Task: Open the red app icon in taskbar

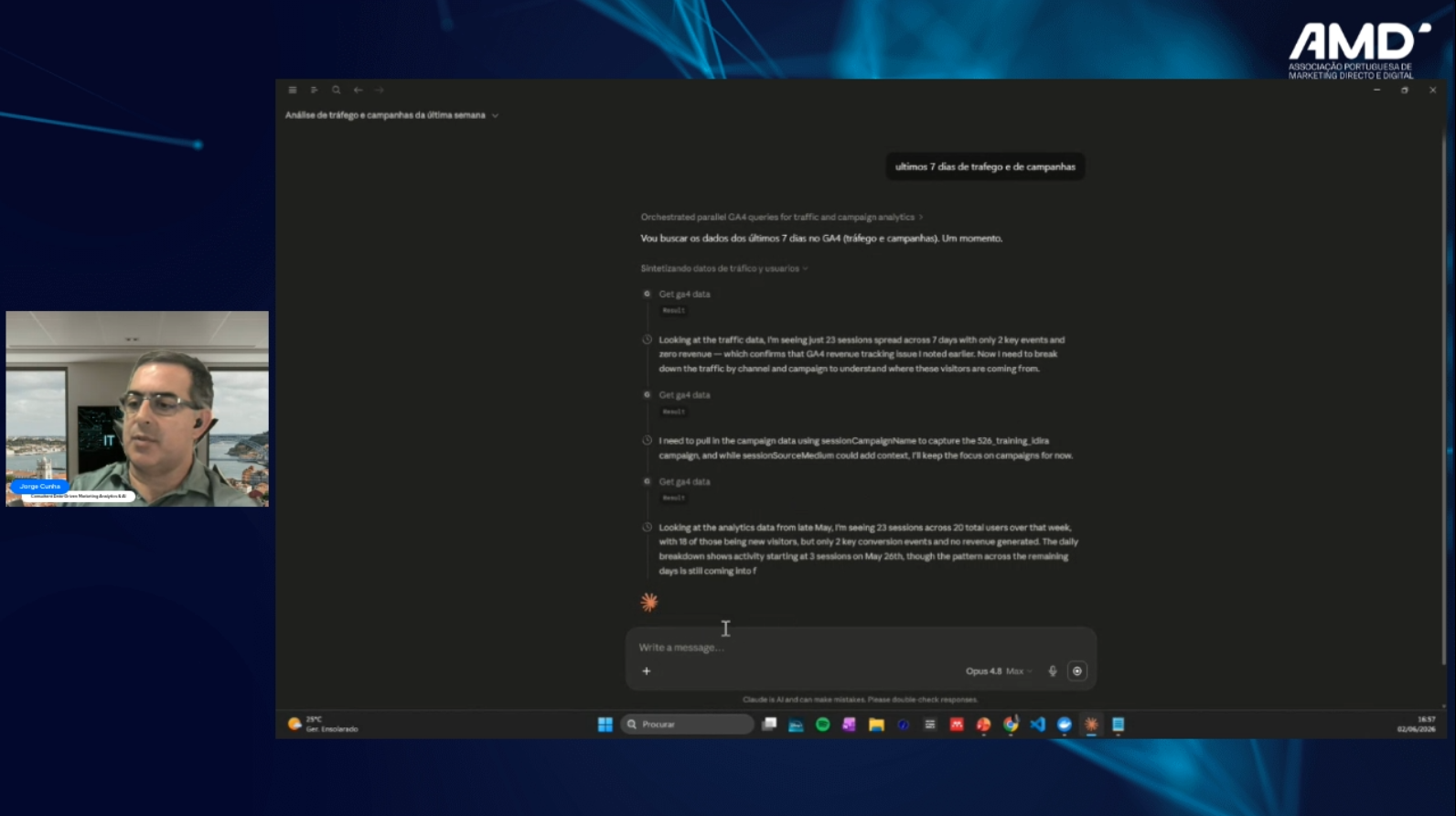Action: tap(957, 724)
